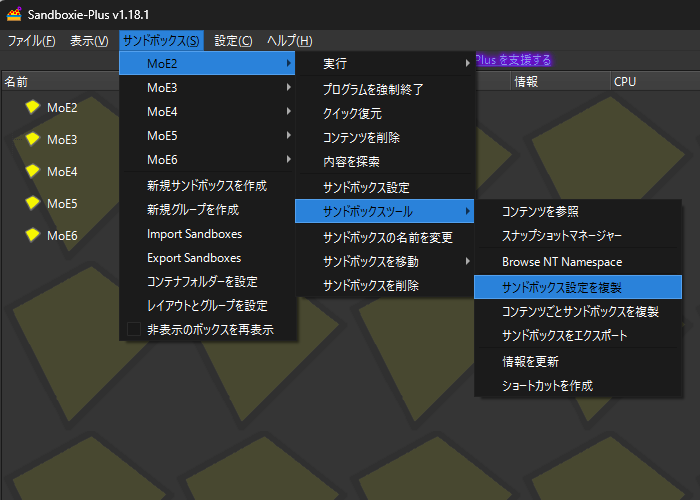Expand the MoE6 submenu arrow

[x=289, y=159]
